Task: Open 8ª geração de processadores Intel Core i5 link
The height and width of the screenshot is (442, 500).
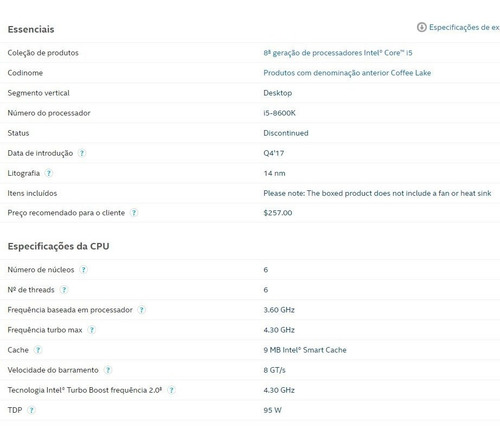Action: click(338, 53)
